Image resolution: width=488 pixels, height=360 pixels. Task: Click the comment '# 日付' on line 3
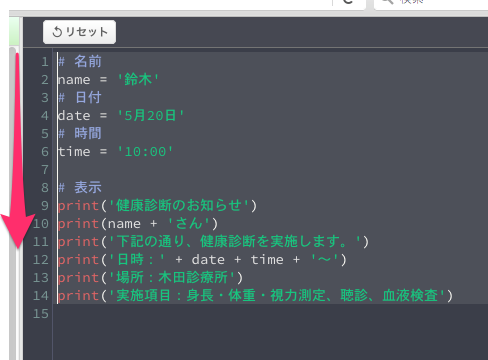click(80, 98)
